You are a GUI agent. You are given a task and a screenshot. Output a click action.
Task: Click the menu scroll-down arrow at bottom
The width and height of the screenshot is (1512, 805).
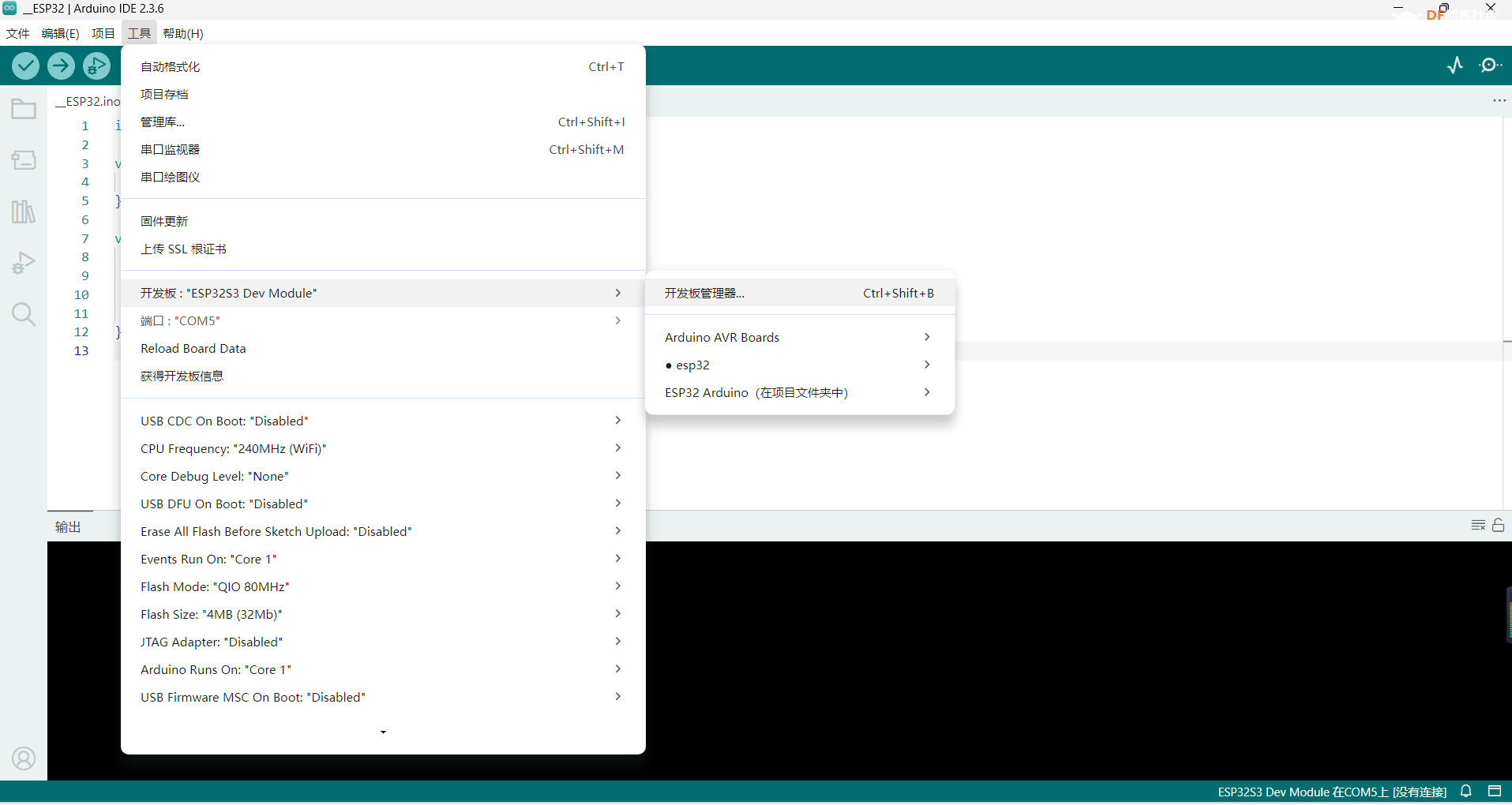(383, 732)
